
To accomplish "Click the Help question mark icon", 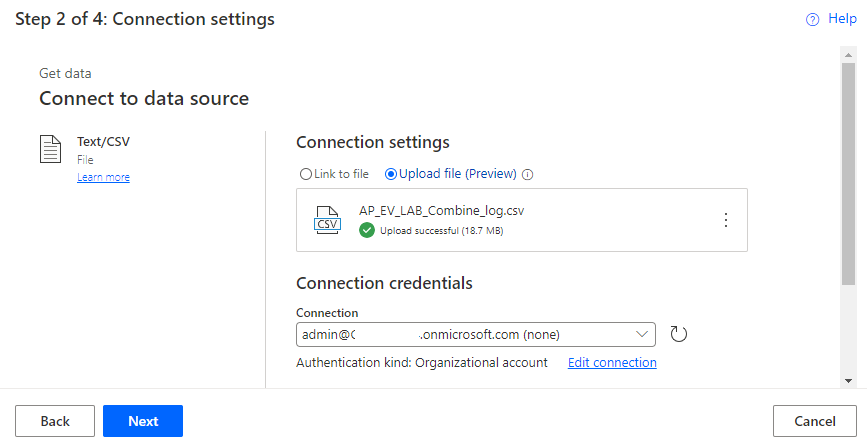I will (x=813, y=19).
